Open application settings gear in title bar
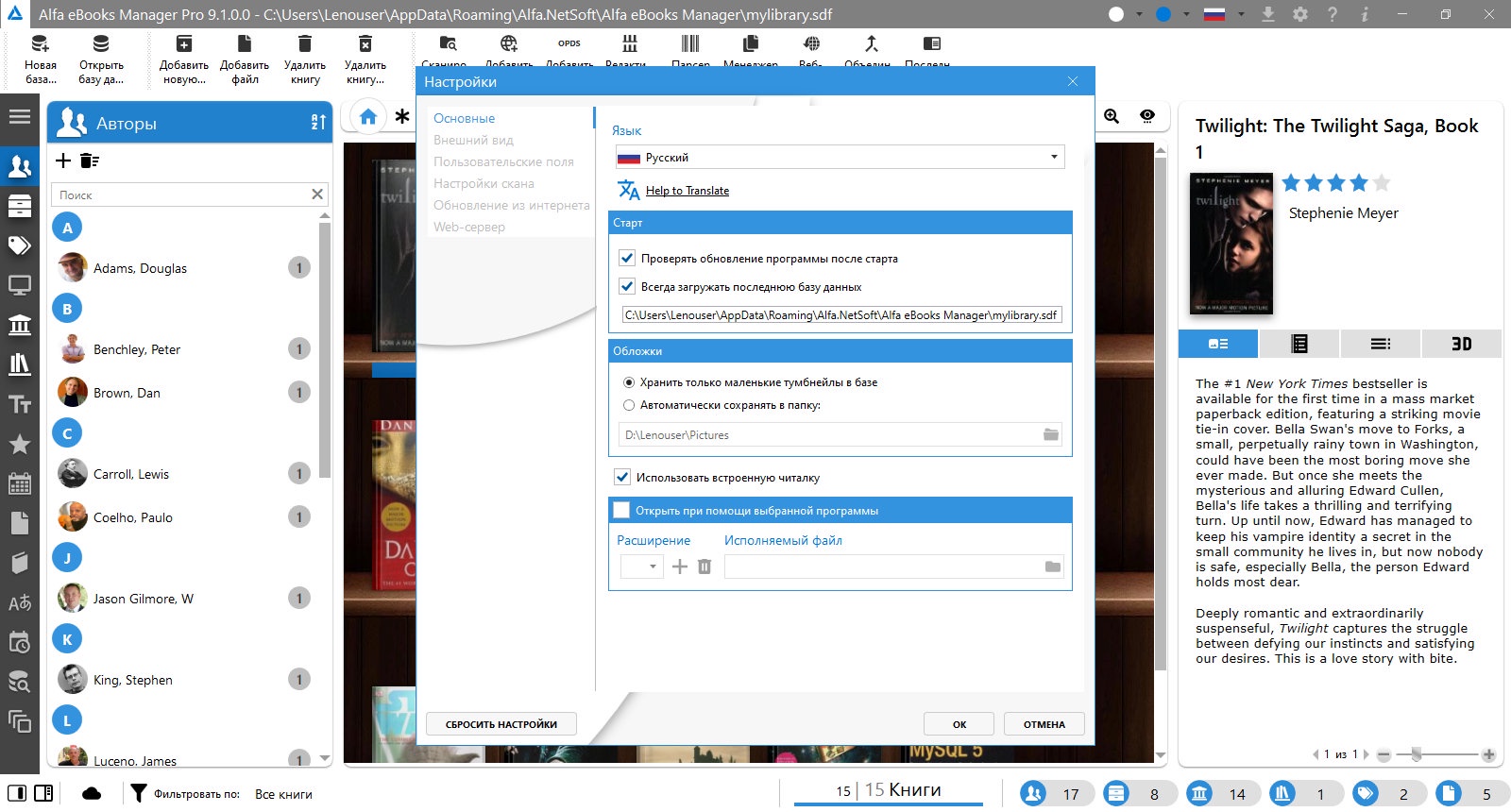The image size is (1511, 812). point(1300,14)
